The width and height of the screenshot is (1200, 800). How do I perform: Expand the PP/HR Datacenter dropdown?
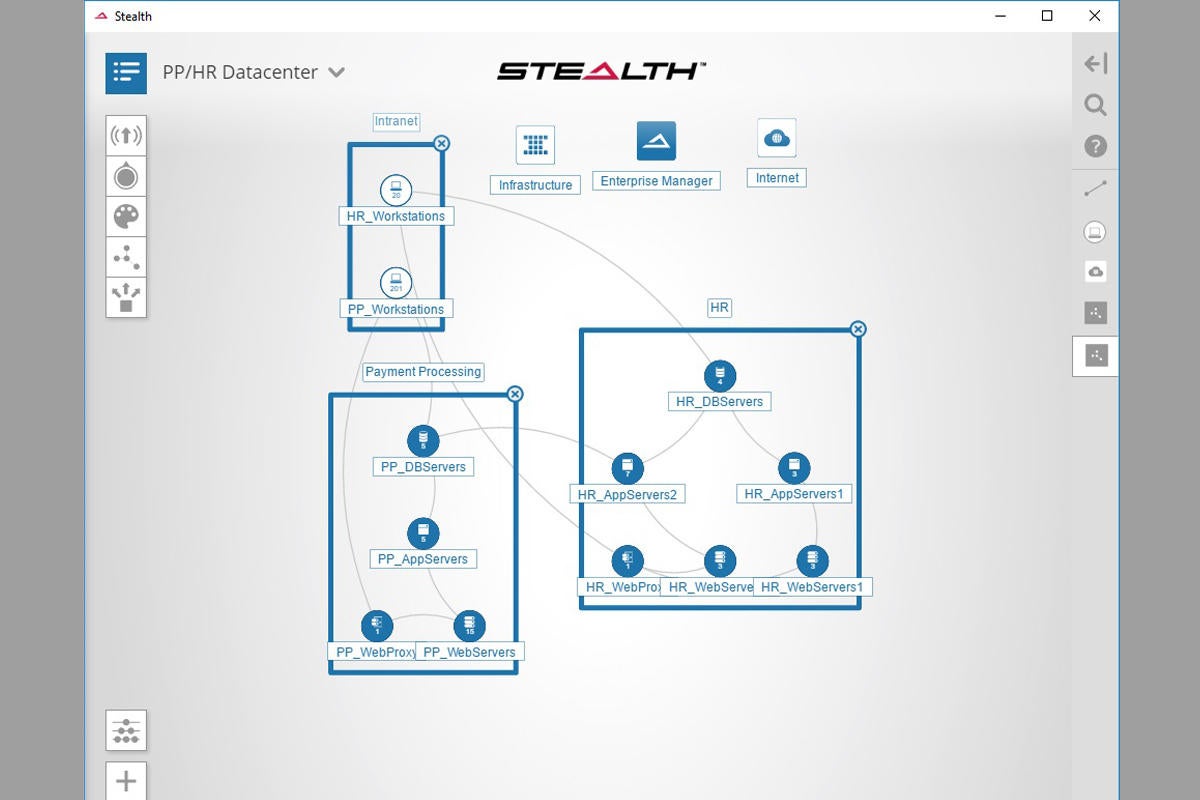tap(337, 72)
